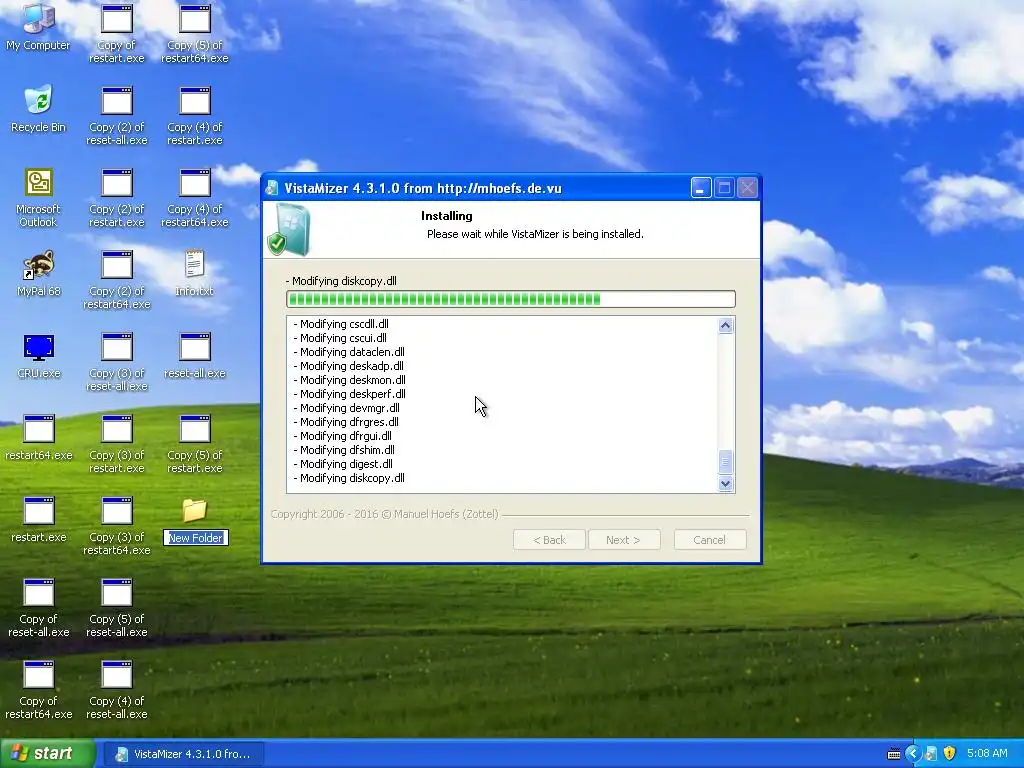Image resolution: width=1024 pixels, height=768 pixels.
Task: Click 'Please wait while VistaMizer is being installed'
Action: point(535,234)
